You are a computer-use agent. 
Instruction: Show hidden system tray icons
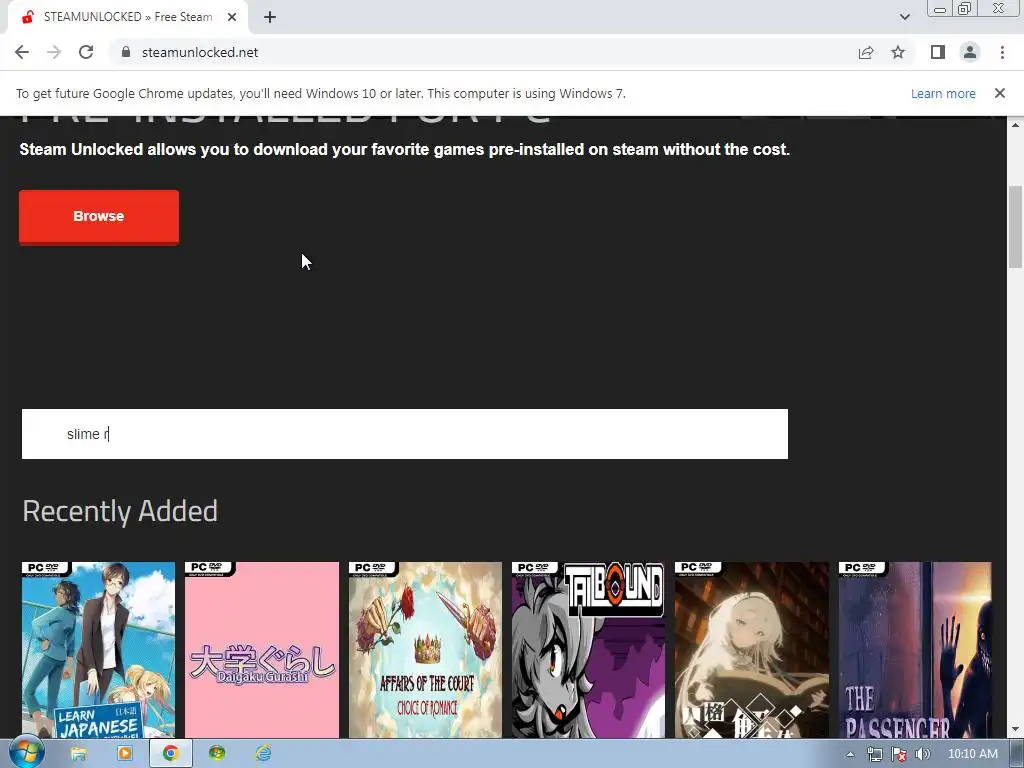click(x=850, y=754)
